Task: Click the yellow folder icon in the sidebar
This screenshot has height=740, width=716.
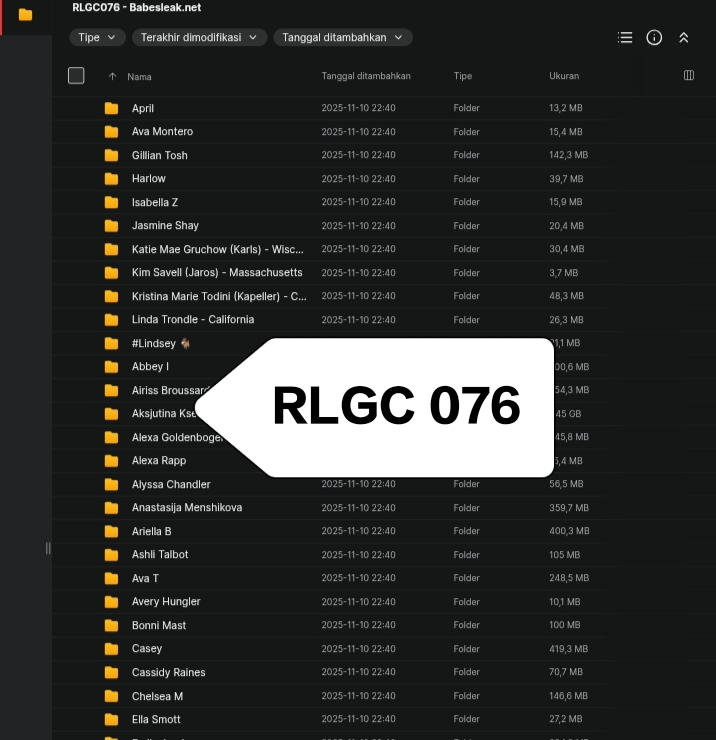Action: tap(25, 15)
